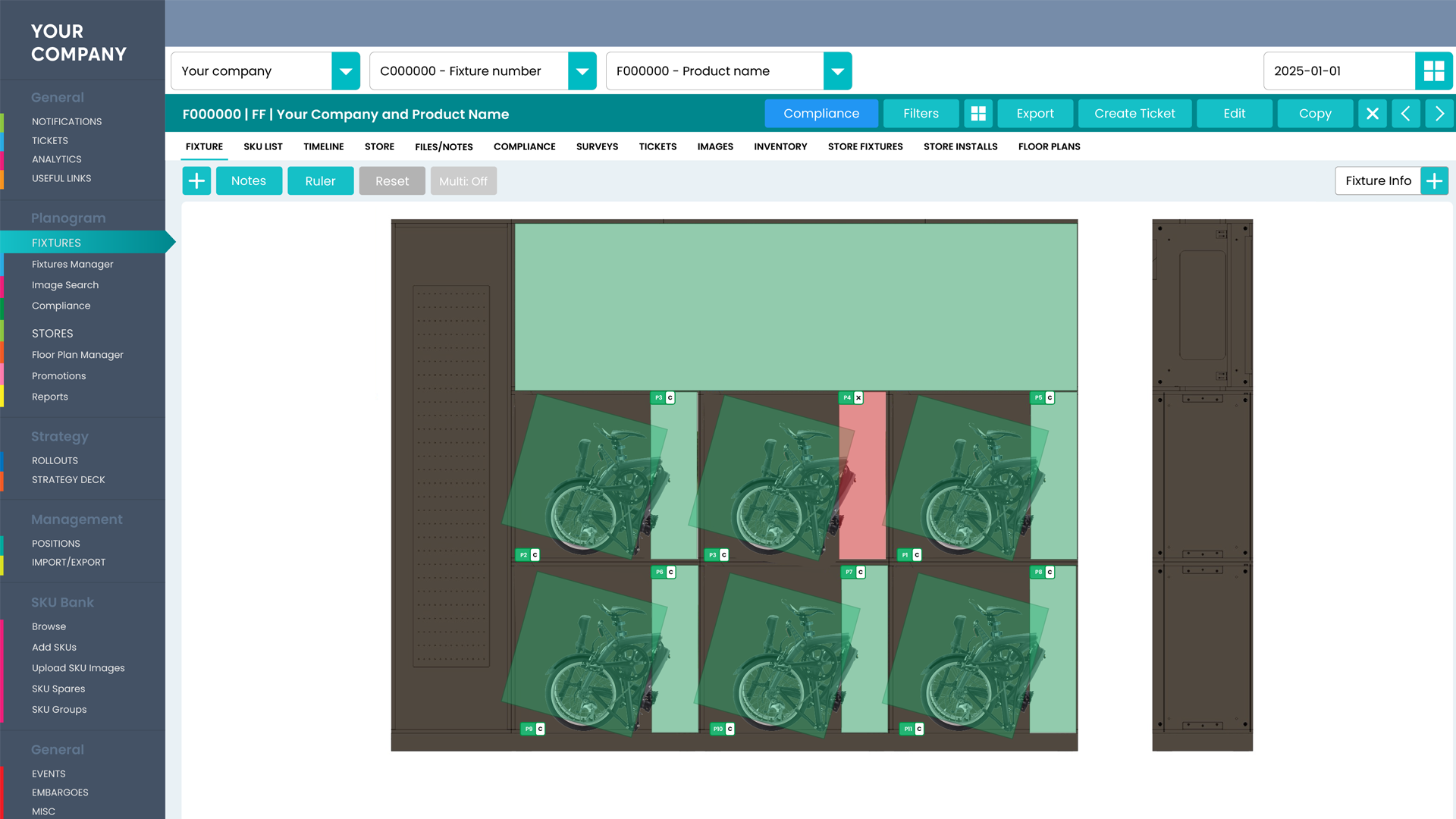This screenshot has width=1456, height=819.
Task: Toggle the C compliance badge on P1
Action: coord(917,555)
